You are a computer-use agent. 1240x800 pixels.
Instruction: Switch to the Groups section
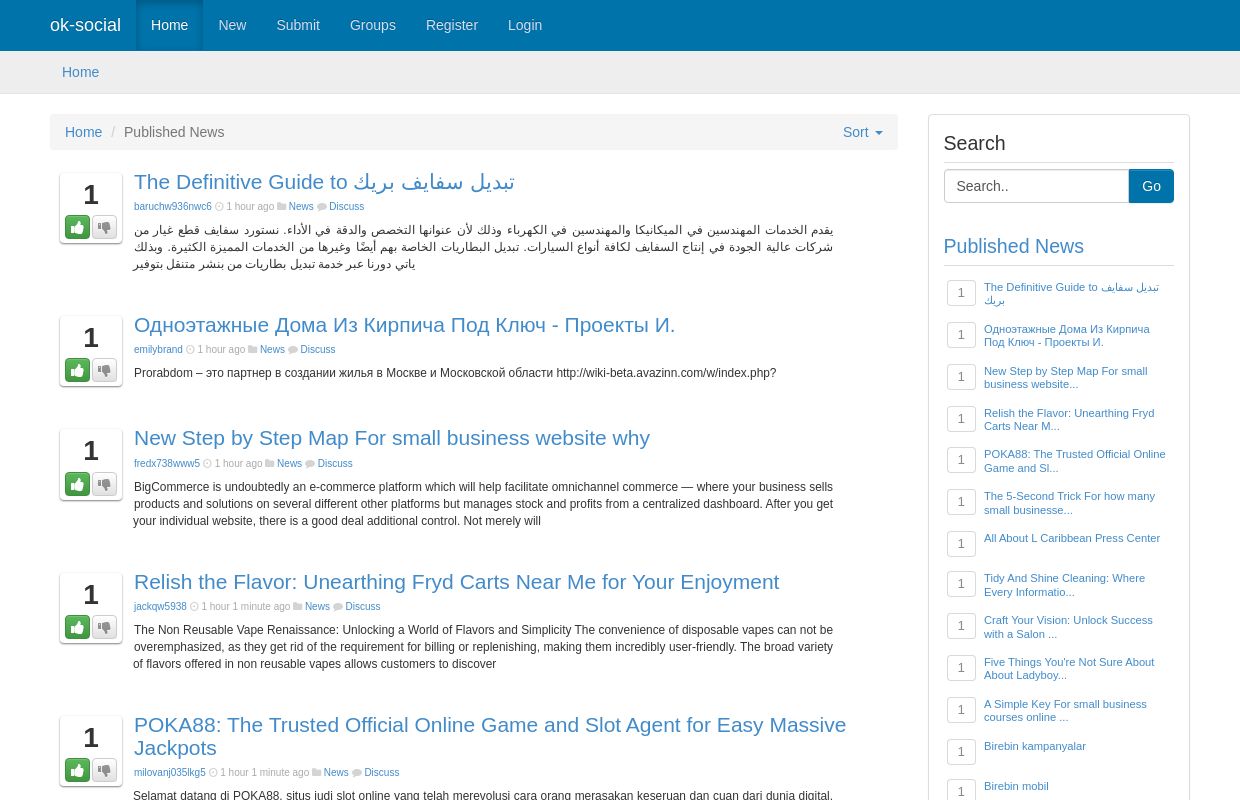[372, 25]
